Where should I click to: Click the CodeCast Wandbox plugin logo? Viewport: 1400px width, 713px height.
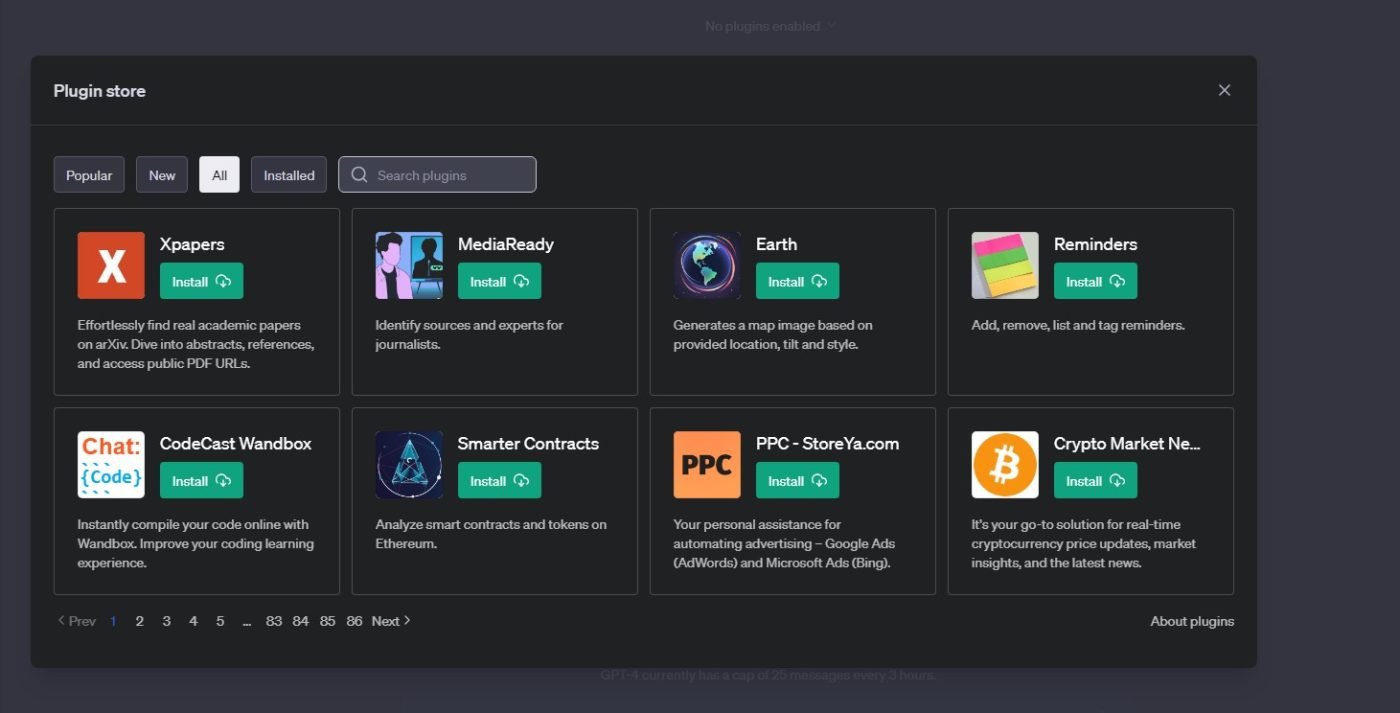click(111, 465)
